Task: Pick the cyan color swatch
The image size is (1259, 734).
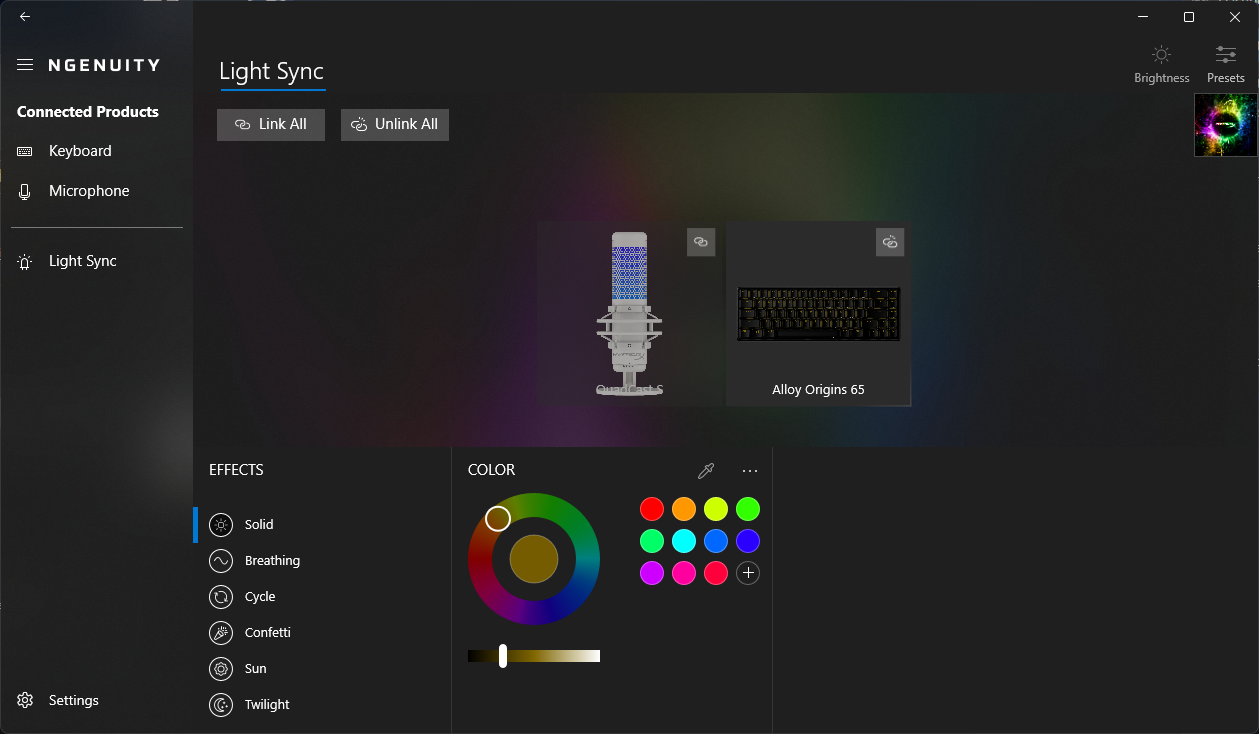Action: point(684,541)
